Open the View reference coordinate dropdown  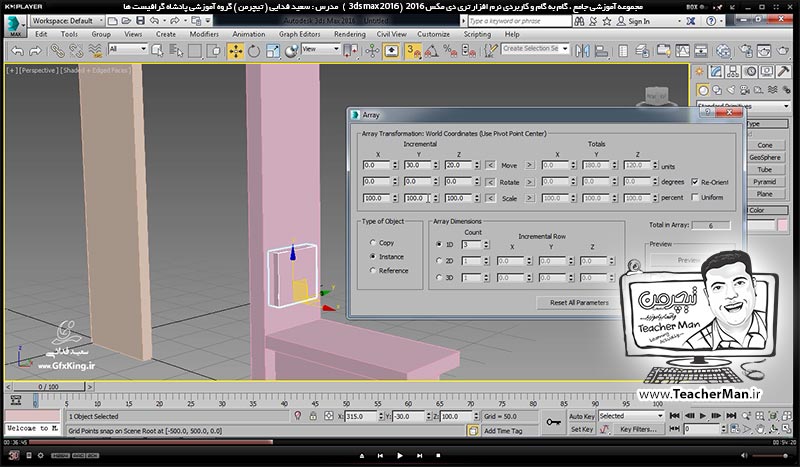click(x=320, y=49)
